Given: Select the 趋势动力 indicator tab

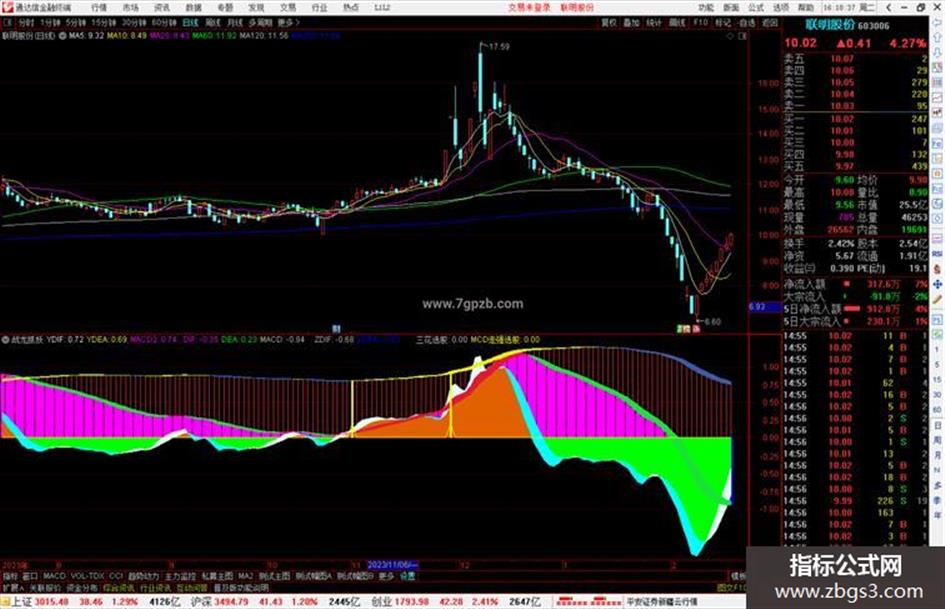Looking at the screenshot, I should (x=143, y=576).
